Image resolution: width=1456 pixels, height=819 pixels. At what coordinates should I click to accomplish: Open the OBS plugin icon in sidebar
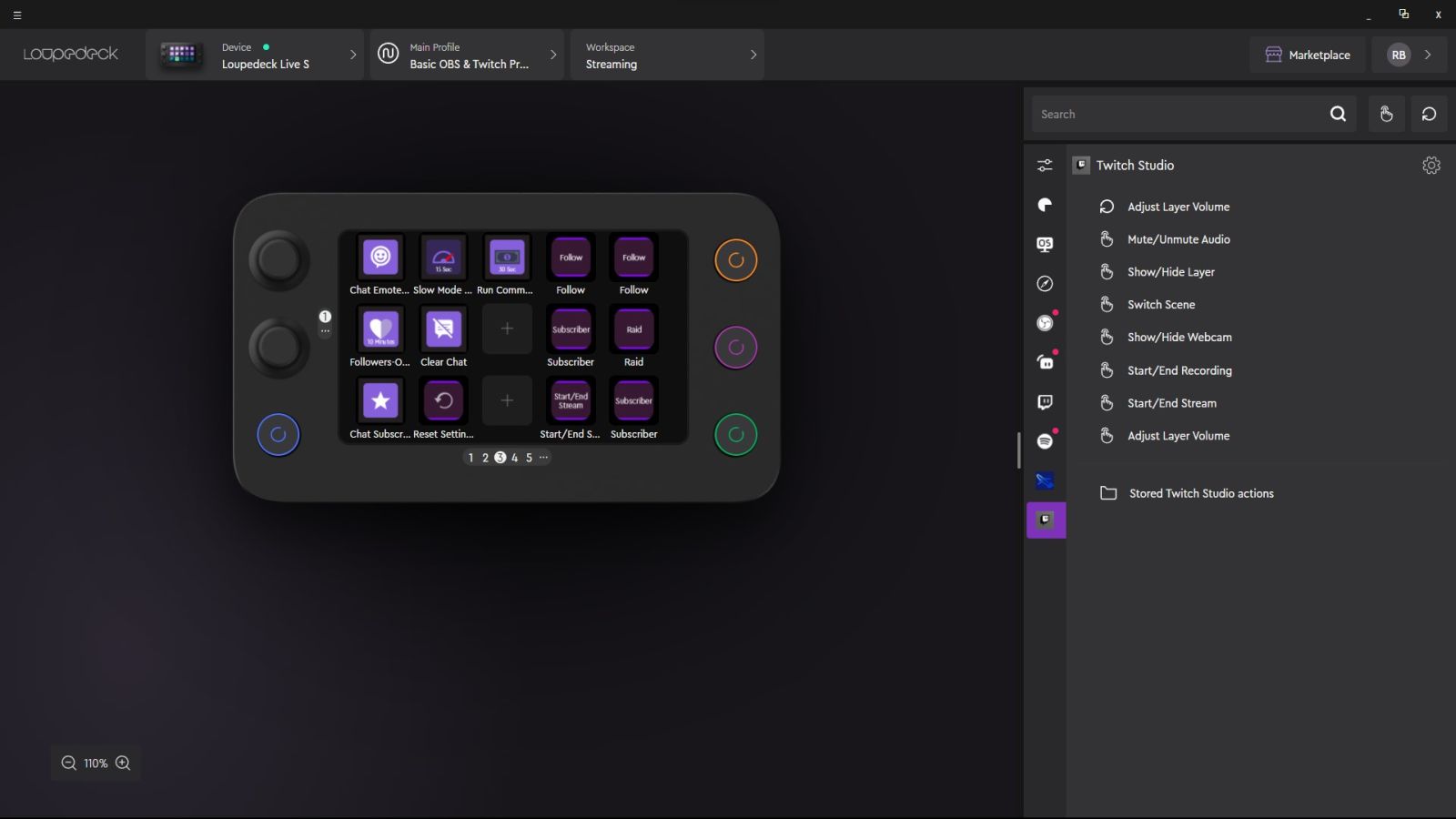pos(1045,323)
